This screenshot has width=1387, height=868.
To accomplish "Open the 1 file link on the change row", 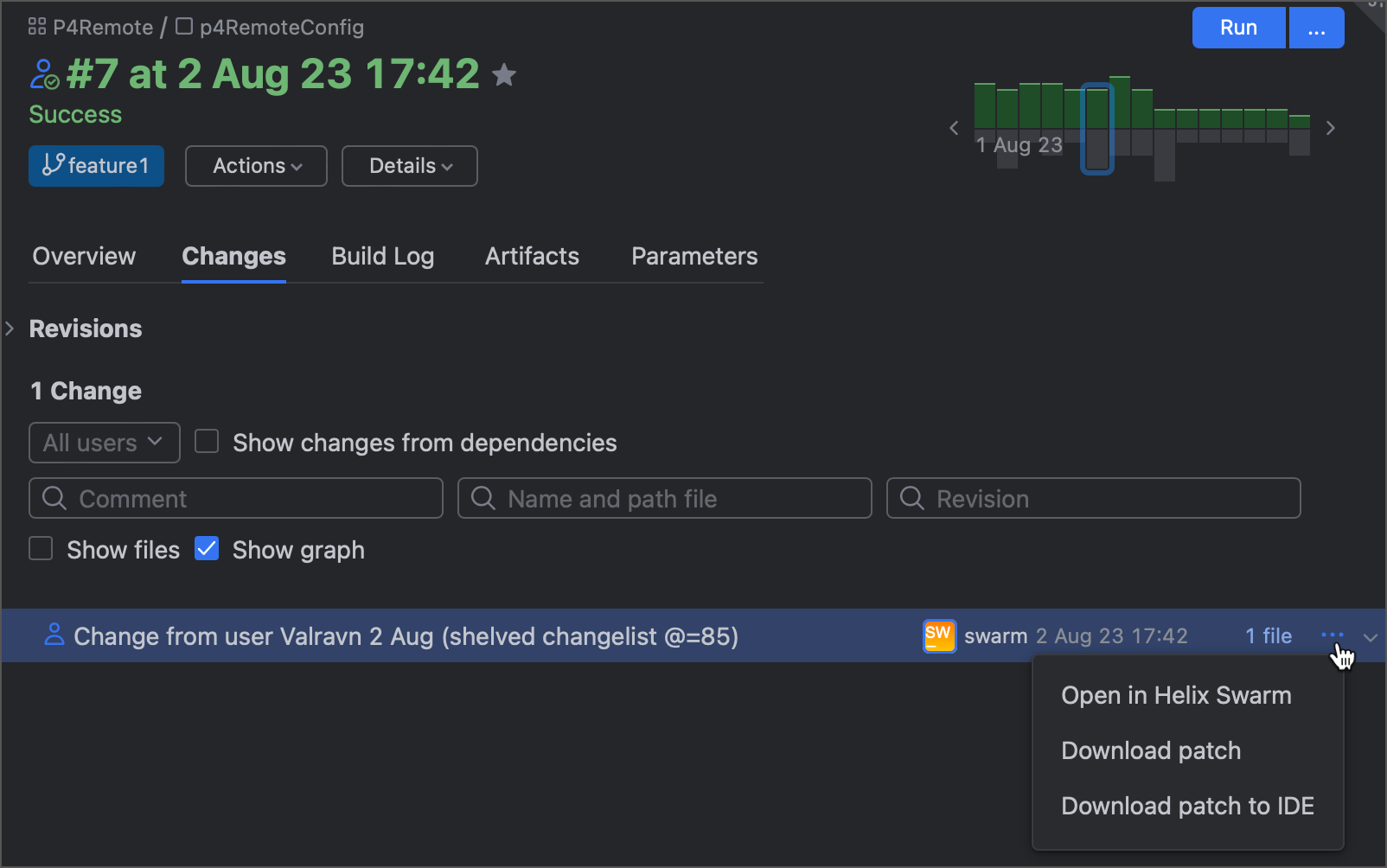I will (x=1268, y=635).
